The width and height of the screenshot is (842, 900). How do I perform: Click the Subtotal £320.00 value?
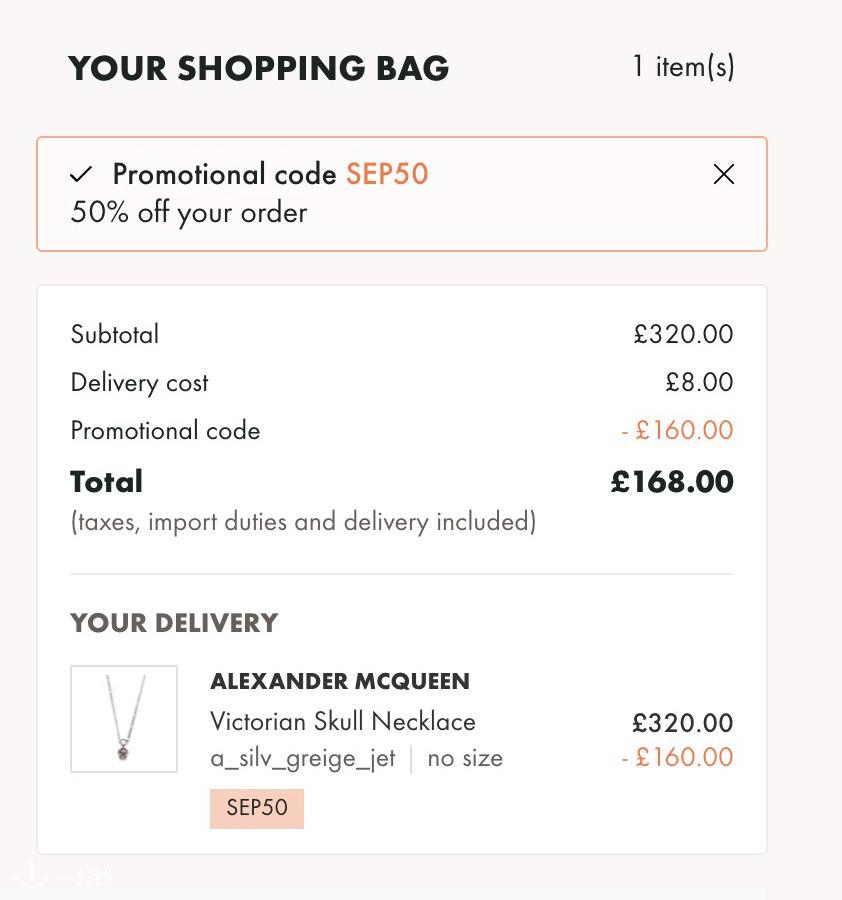pos(683,334)
